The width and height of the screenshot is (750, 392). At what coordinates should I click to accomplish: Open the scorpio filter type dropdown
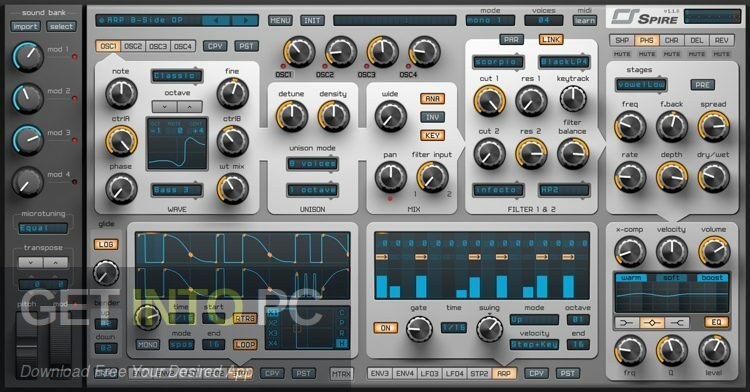click(x=498, y=62)
